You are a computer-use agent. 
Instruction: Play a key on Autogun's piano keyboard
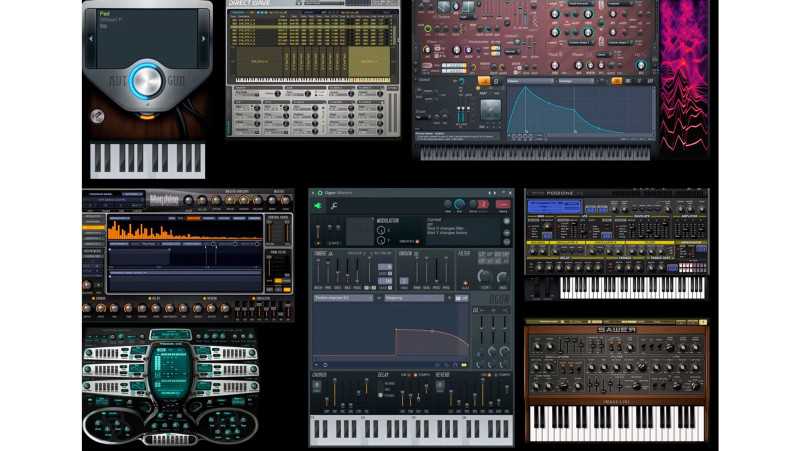147,161
